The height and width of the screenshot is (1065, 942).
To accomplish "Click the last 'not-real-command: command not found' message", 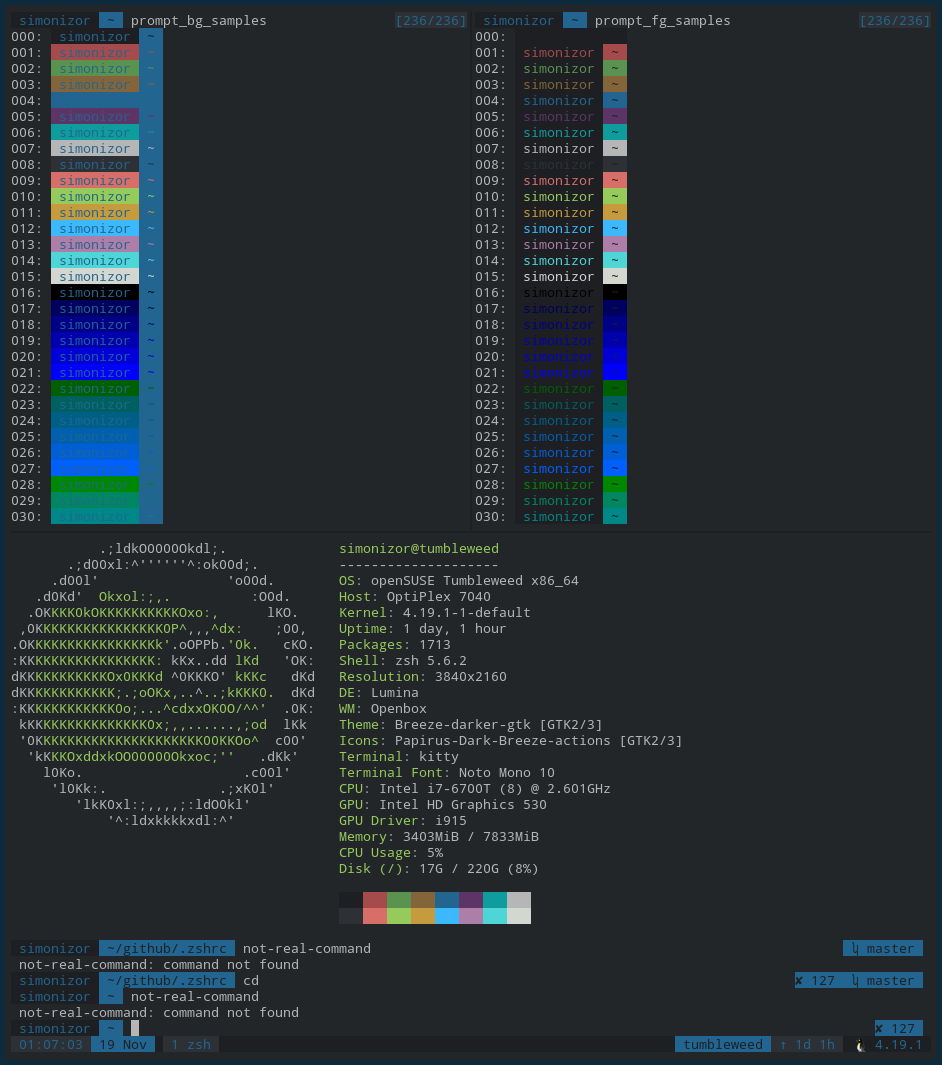I will click(x=159, y=1013).
